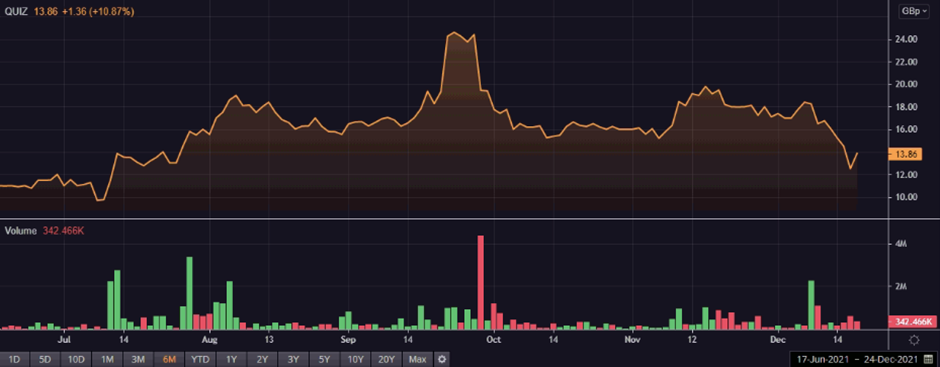
Task: Select the 1D time range button
Action: (14, 360)
